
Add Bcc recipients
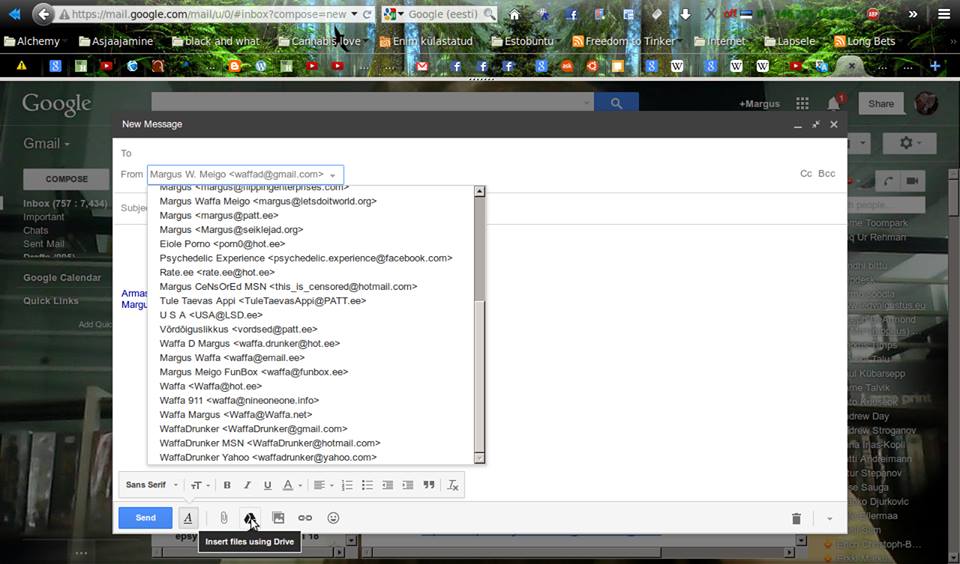[x=827, y=174]
